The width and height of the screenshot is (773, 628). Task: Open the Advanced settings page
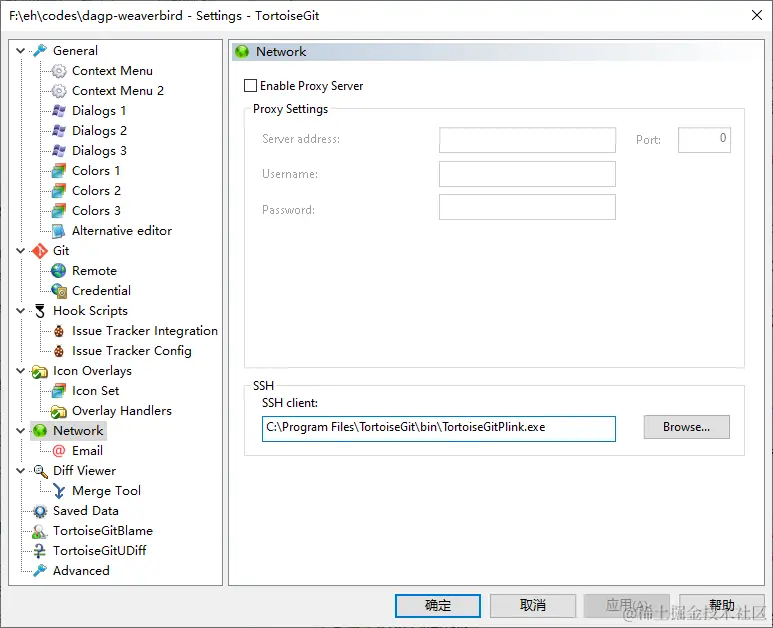81,571
